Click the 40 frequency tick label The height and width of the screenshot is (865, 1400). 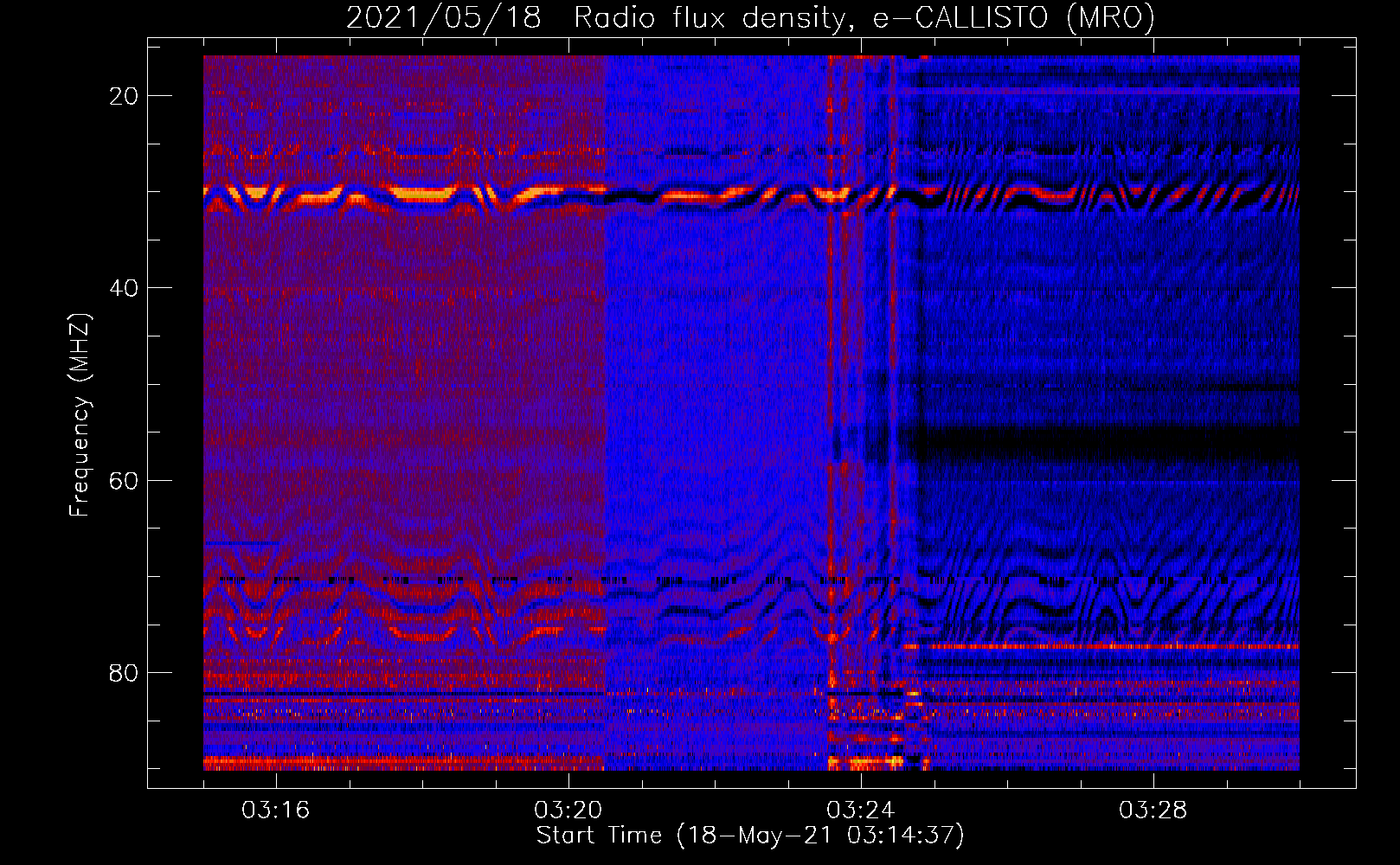tap(125, 288)
